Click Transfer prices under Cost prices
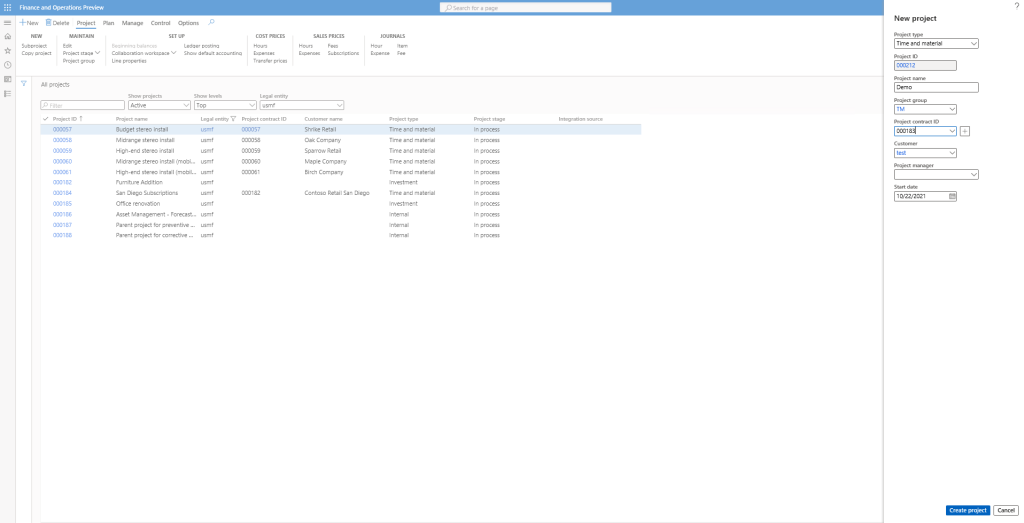Image resolution: width=1024 pixels, height=523 pixels. (x=270, y=61)
